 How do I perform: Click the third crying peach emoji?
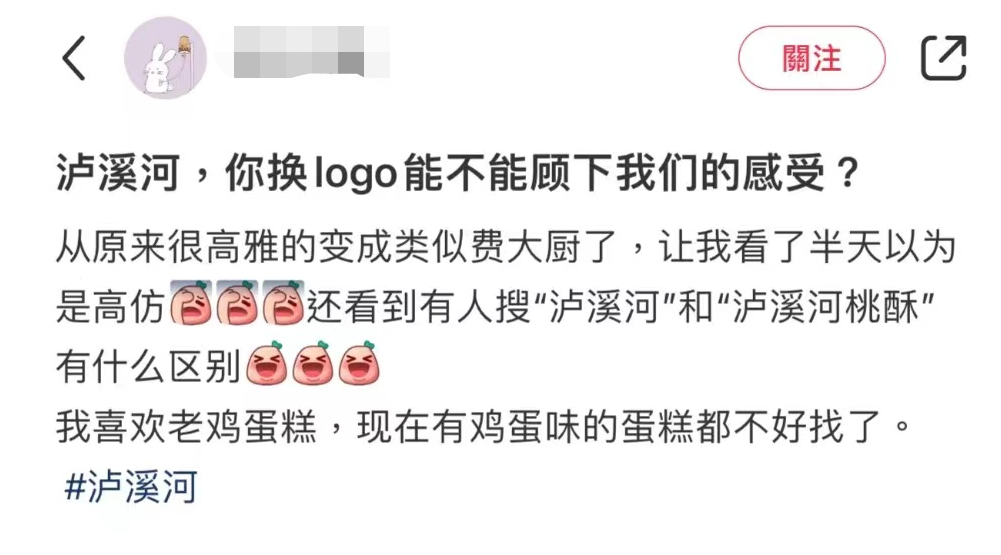coord(283,303)
